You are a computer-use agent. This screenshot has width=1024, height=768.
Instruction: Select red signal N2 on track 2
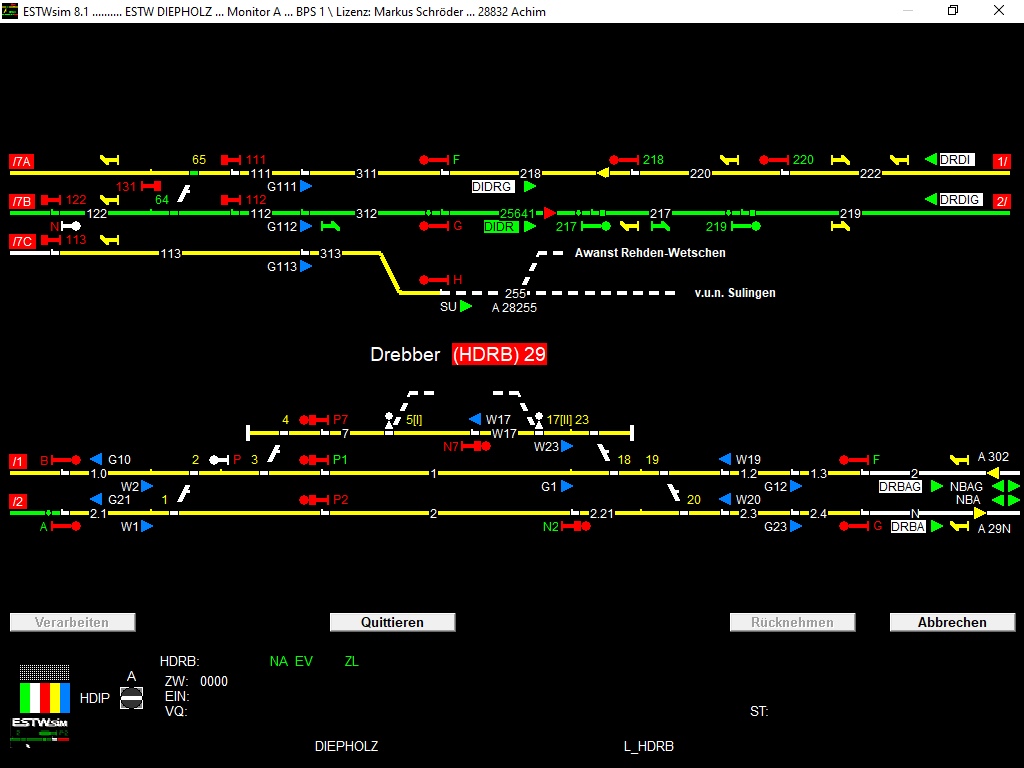pos(576,526)
